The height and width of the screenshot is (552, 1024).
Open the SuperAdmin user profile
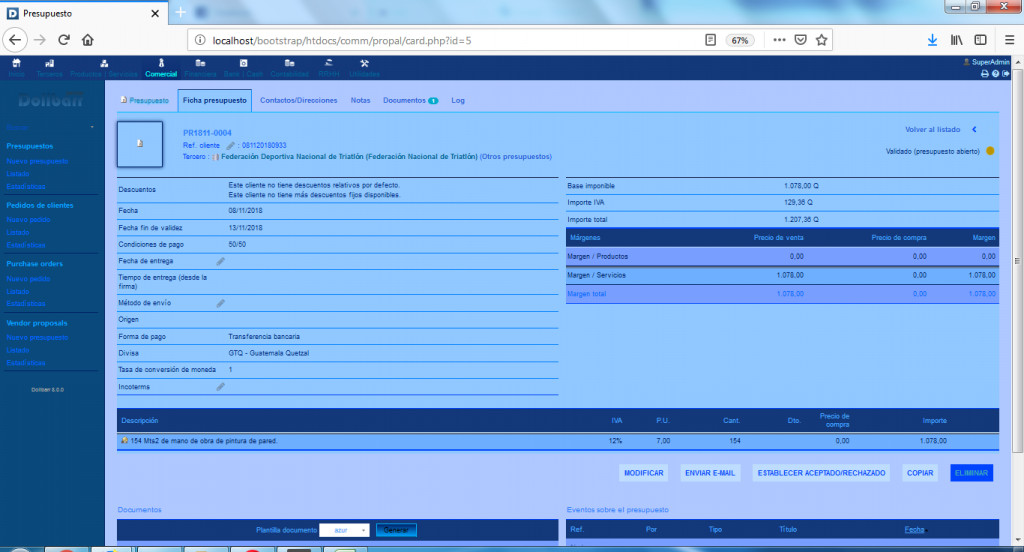[986, 62]
